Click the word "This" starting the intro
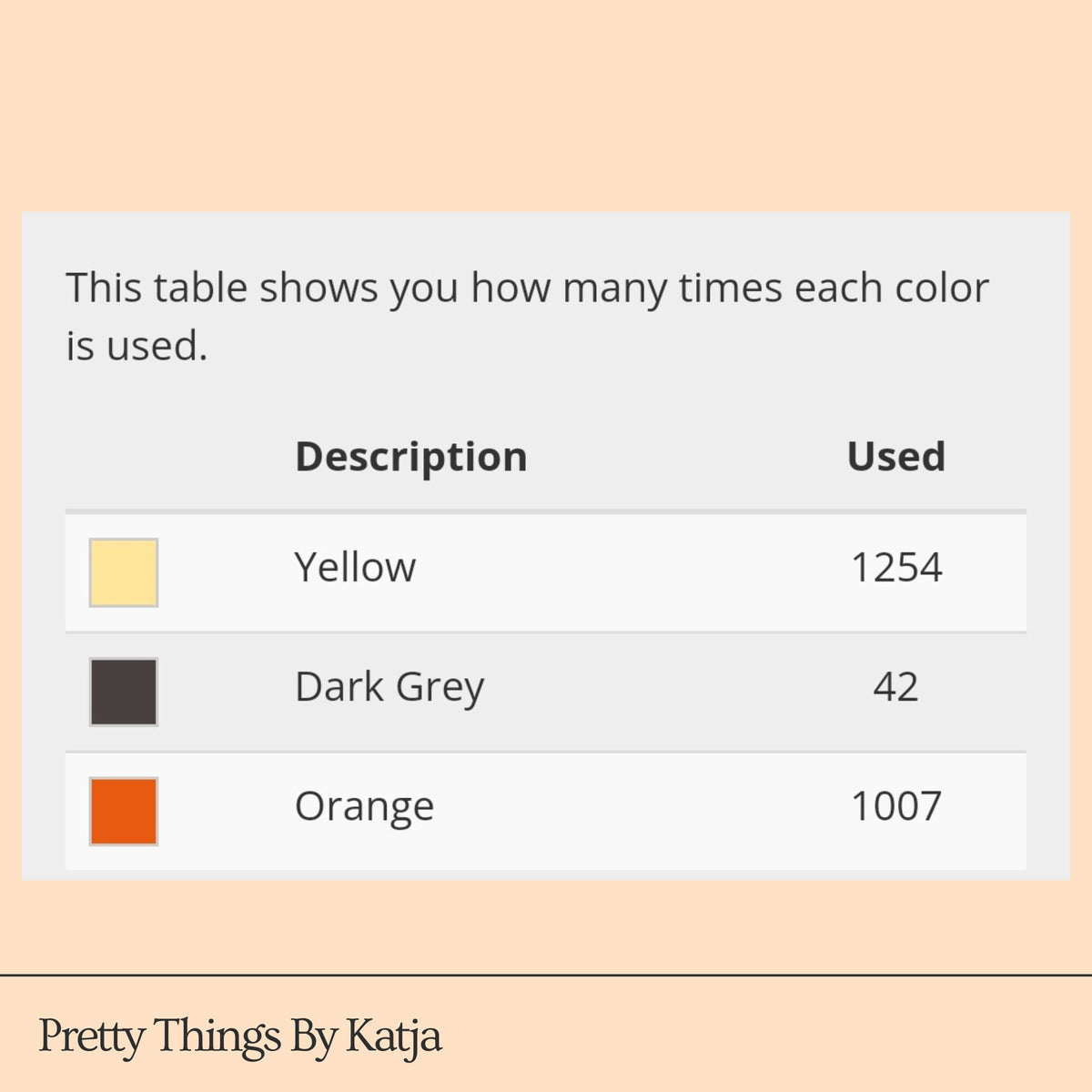 (104, 288)
